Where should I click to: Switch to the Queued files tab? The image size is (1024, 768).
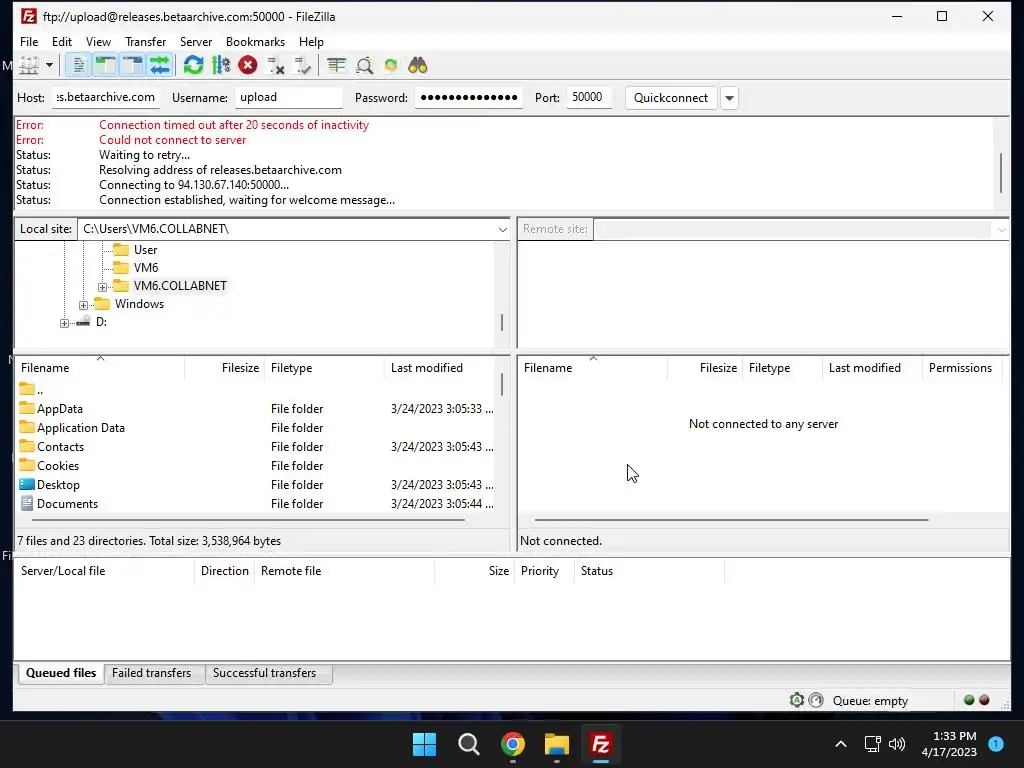click(x=61, y=673)
